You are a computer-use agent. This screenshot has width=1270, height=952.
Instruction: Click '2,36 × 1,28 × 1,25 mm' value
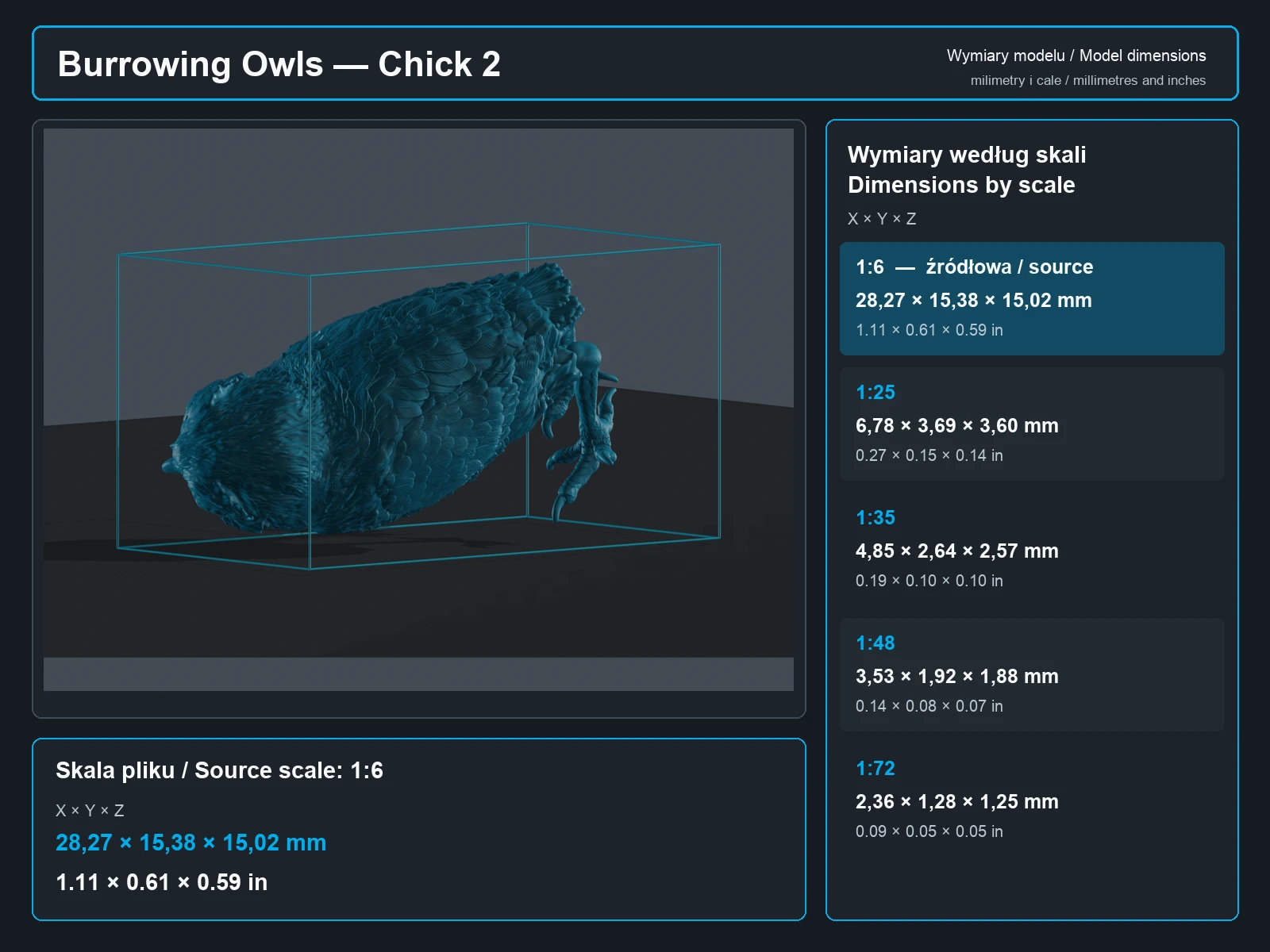click(x=956, y=801)
